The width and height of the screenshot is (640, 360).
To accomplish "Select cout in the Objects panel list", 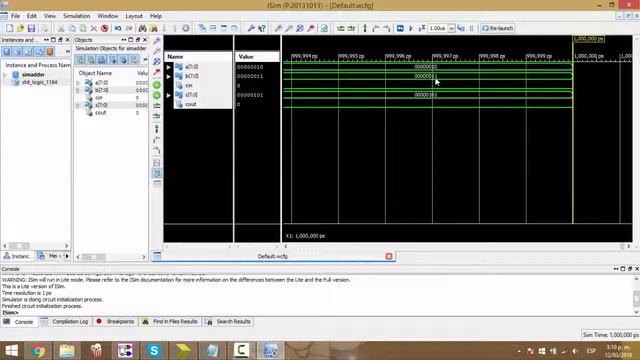I will [100, 113].
